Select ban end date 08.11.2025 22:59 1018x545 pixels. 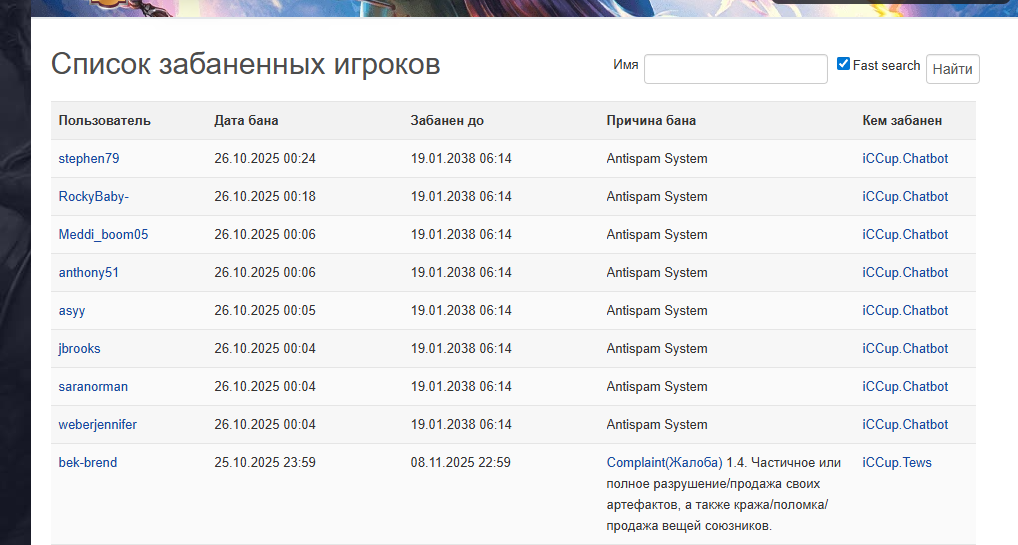coord(460,463)
